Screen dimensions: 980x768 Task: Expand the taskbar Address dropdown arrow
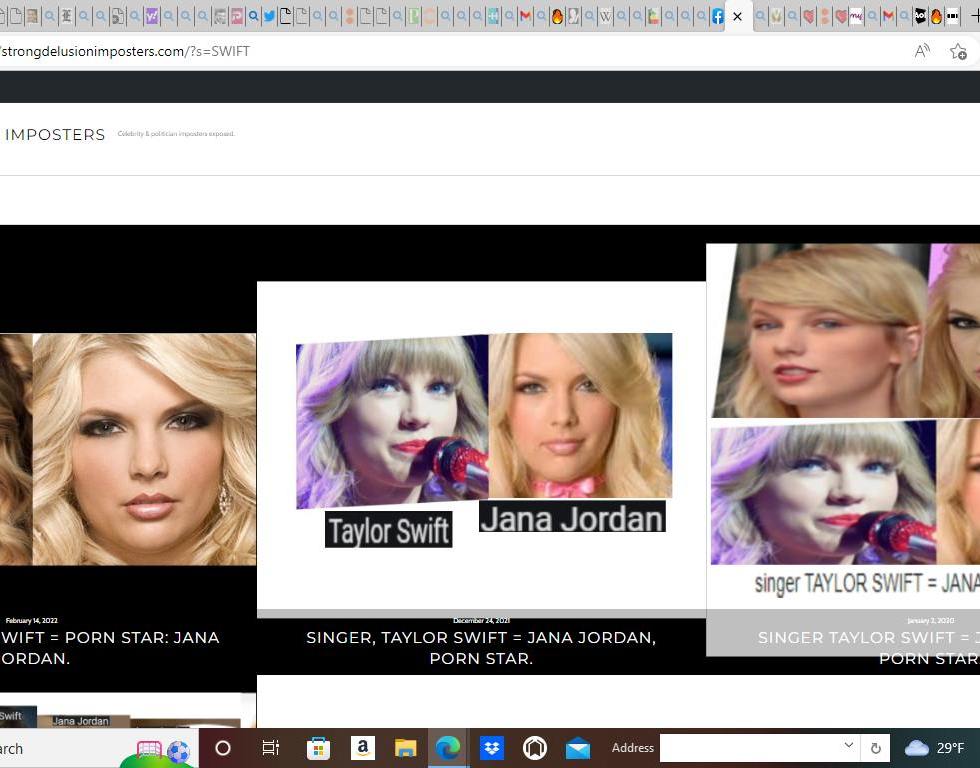click(x=848, y=746)
